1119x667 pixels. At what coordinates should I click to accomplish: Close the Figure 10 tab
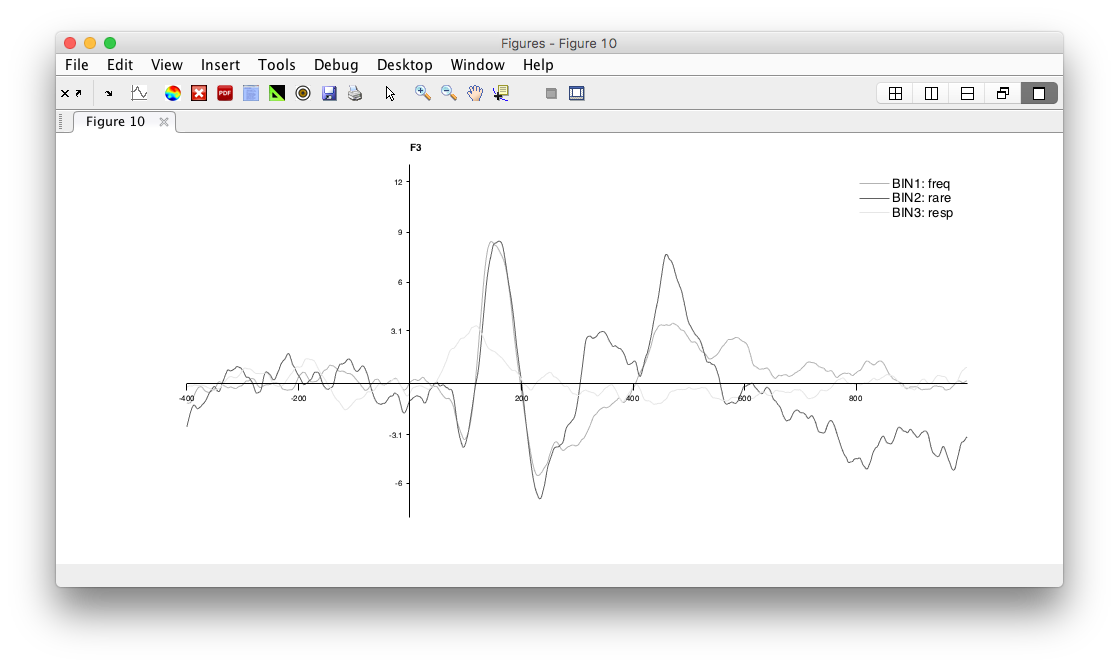click(163, 121)
